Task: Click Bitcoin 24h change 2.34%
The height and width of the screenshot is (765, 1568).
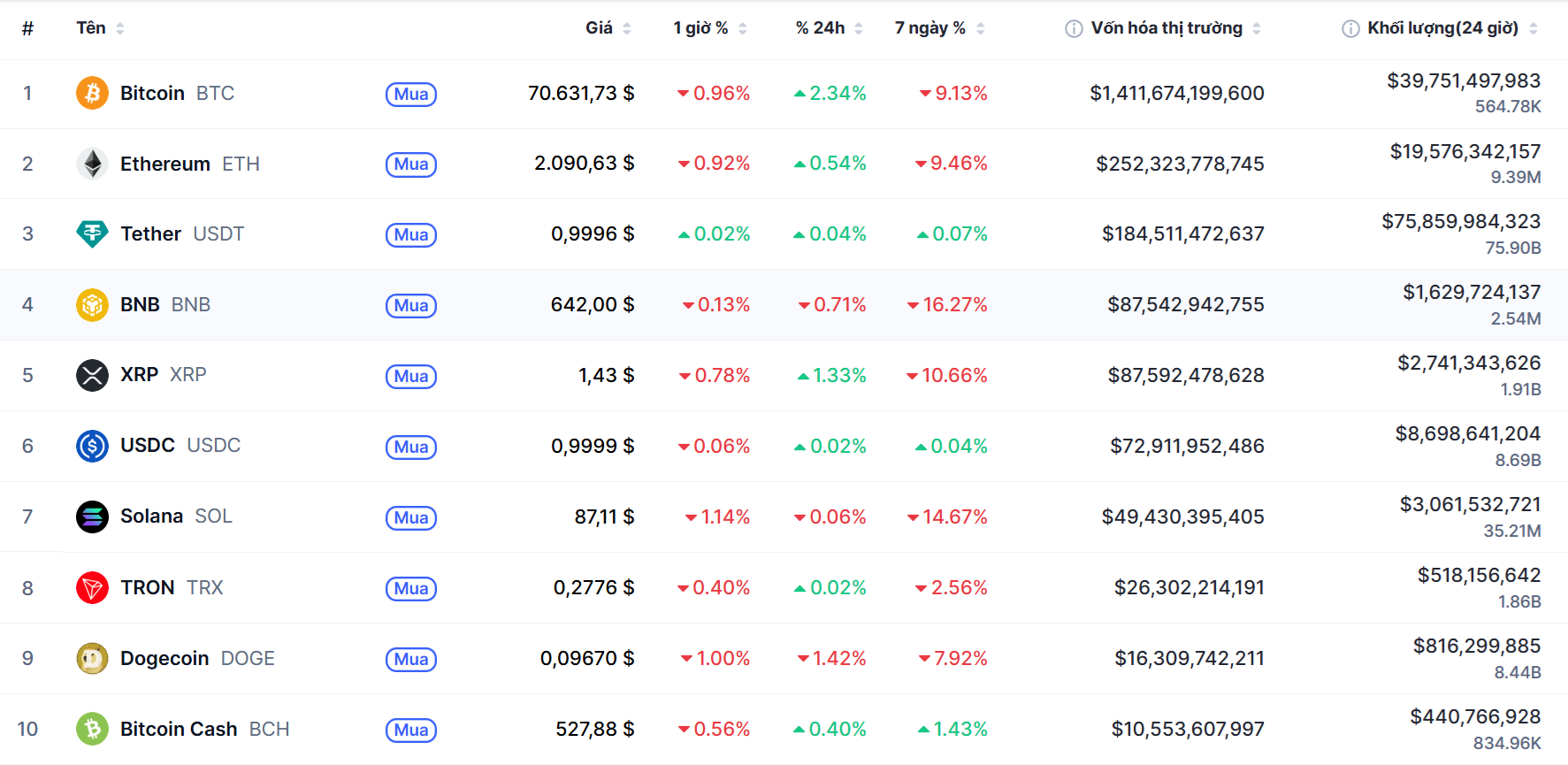Action: click(830, 93)
